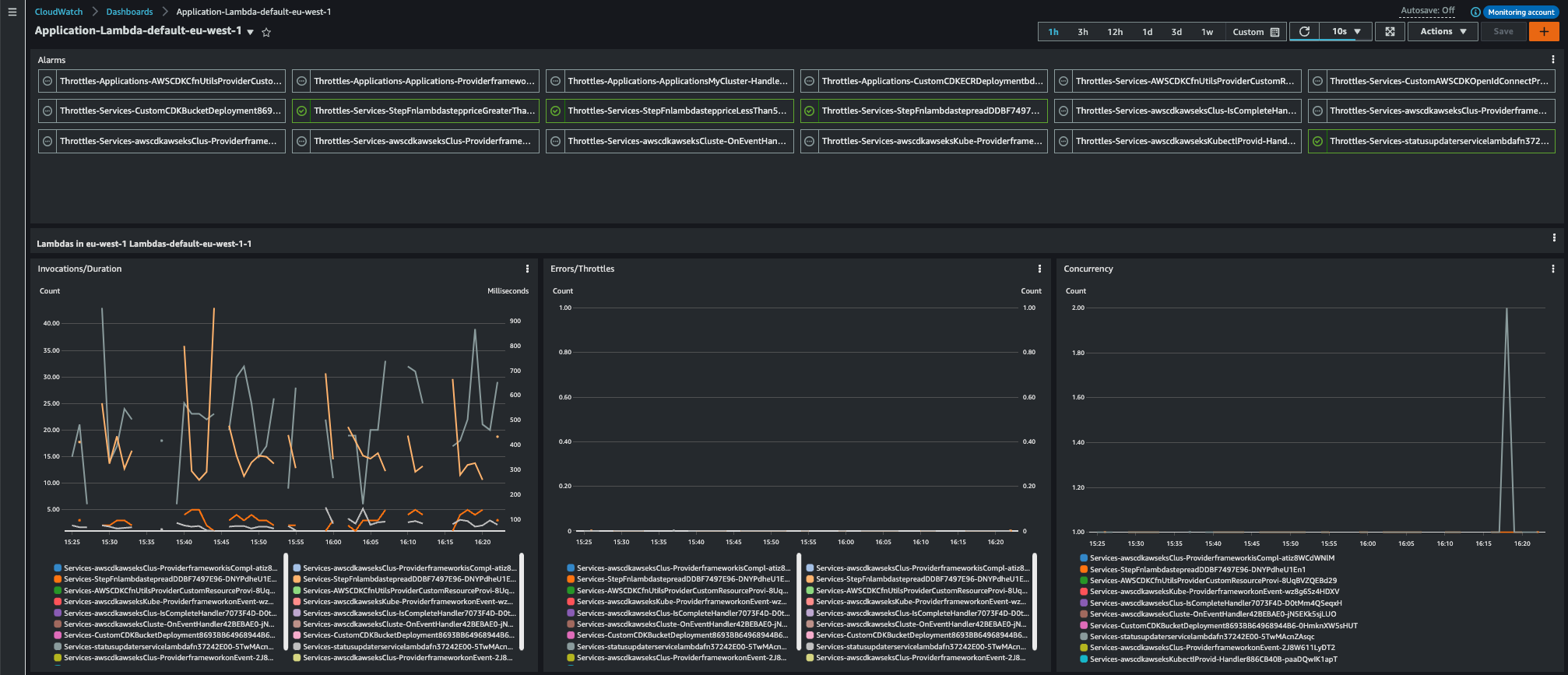Enter fullscreen with the expand icon

1390,31
